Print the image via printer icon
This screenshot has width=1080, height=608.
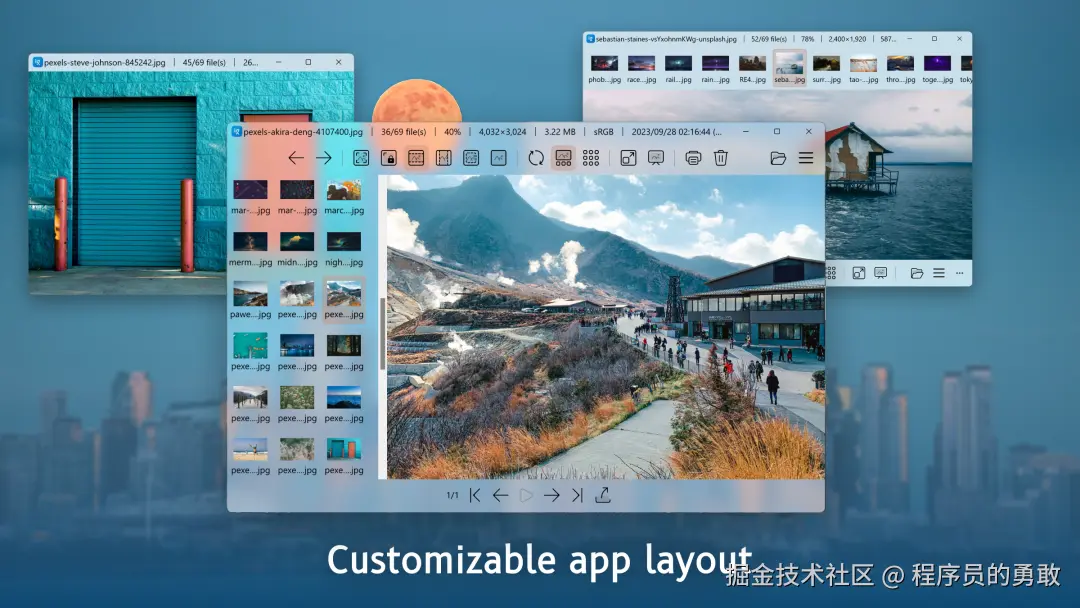[693, 158]
